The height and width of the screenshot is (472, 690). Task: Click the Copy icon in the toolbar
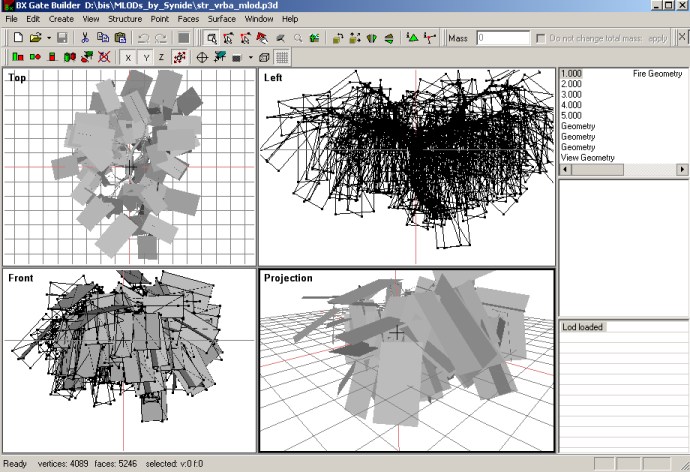tap(103, 38)
